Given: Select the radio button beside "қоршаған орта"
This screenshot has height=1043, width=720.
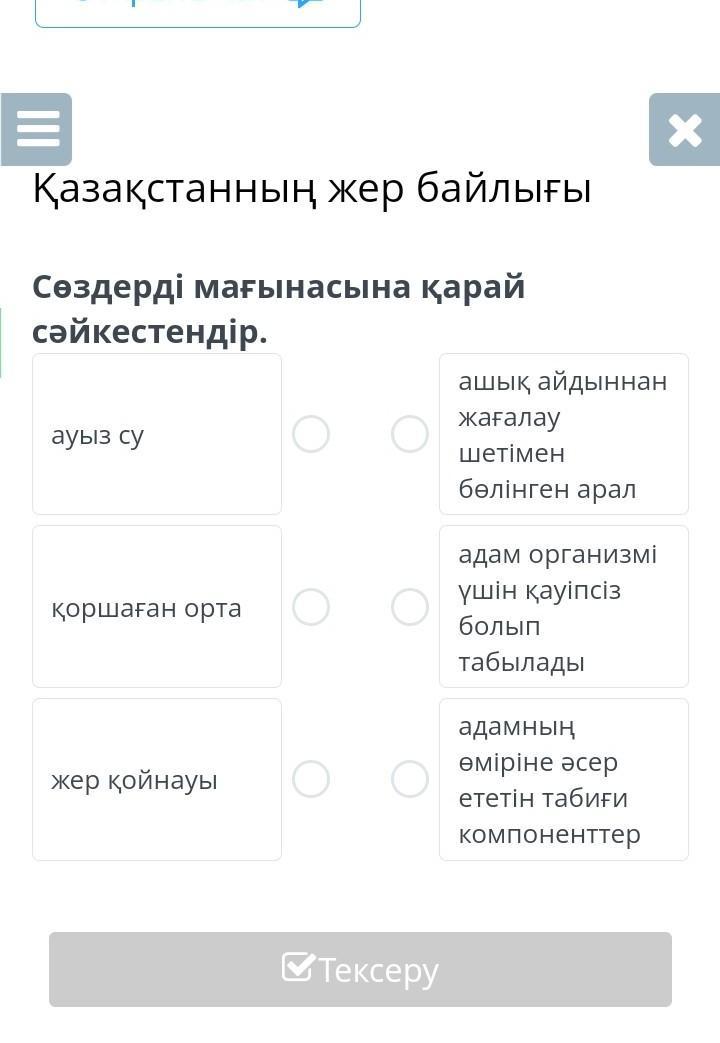Looking at the screenshot, I should point(311,607).
